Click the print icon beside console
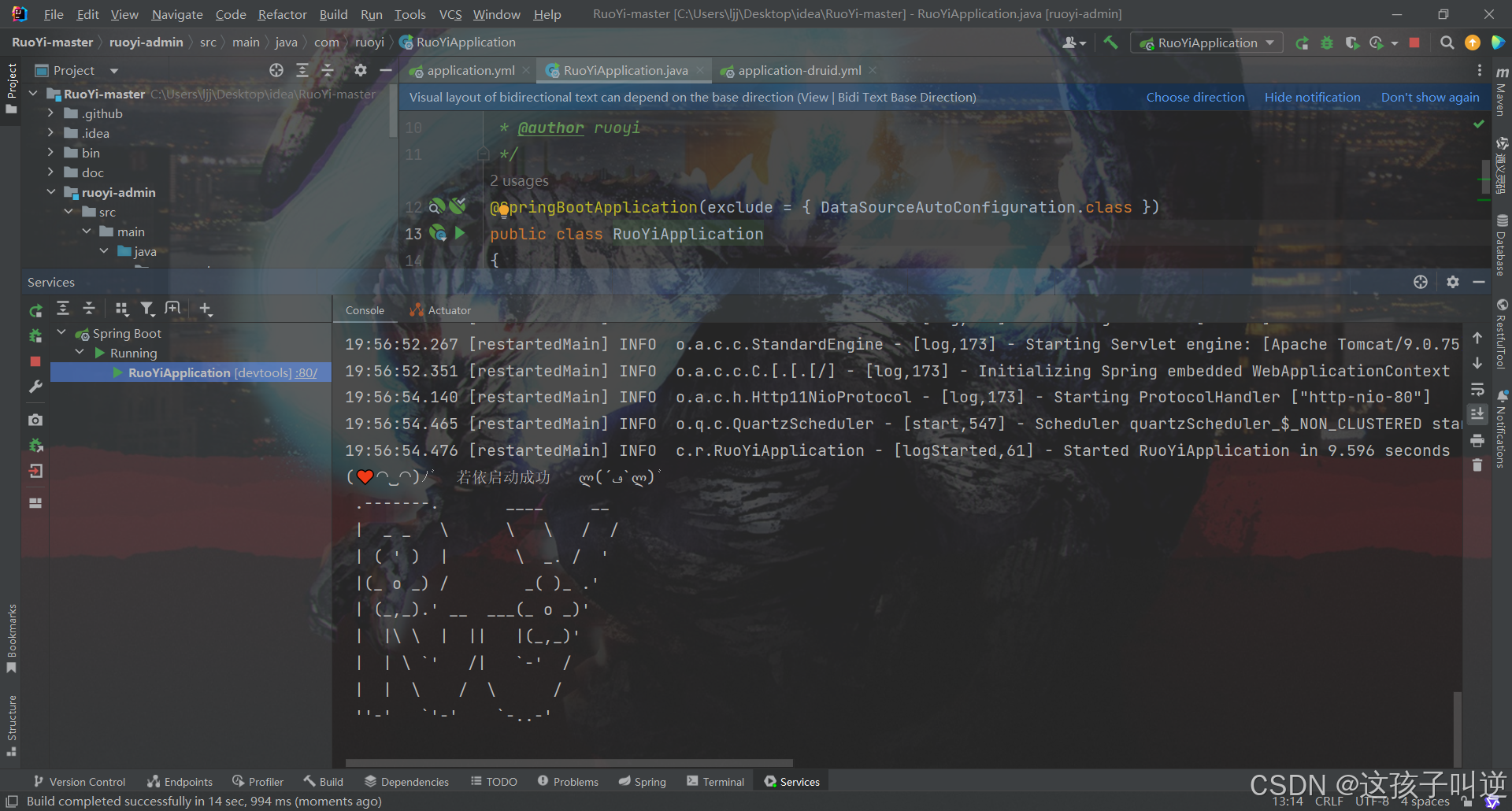This screenshot has width=1512, height=811. click(1477, 440)
